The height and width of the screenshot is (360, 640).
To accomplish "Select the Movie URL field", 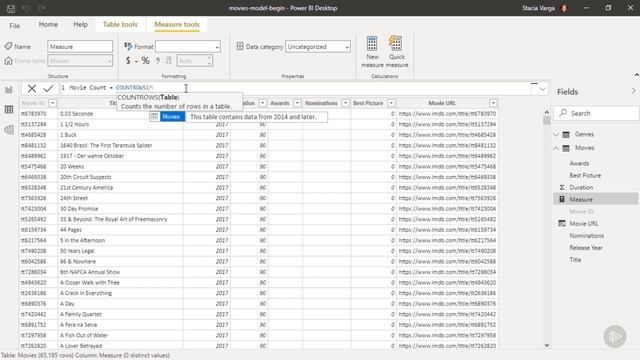I will tap(584, 224).
